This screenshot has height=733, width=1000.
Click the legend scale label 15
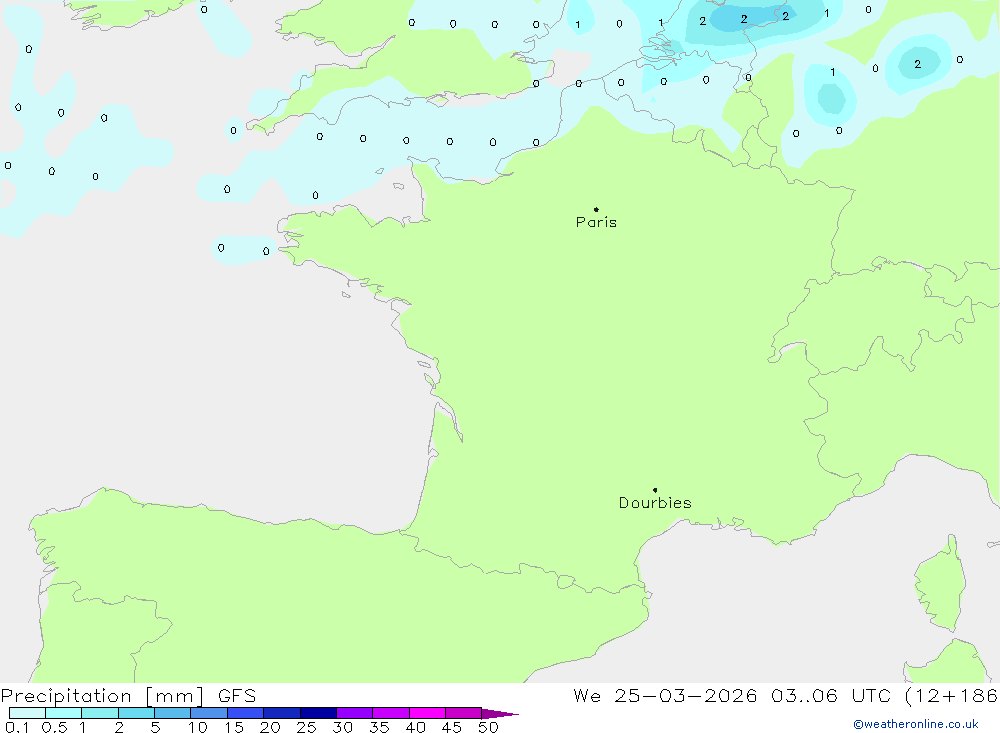point(233,727)
